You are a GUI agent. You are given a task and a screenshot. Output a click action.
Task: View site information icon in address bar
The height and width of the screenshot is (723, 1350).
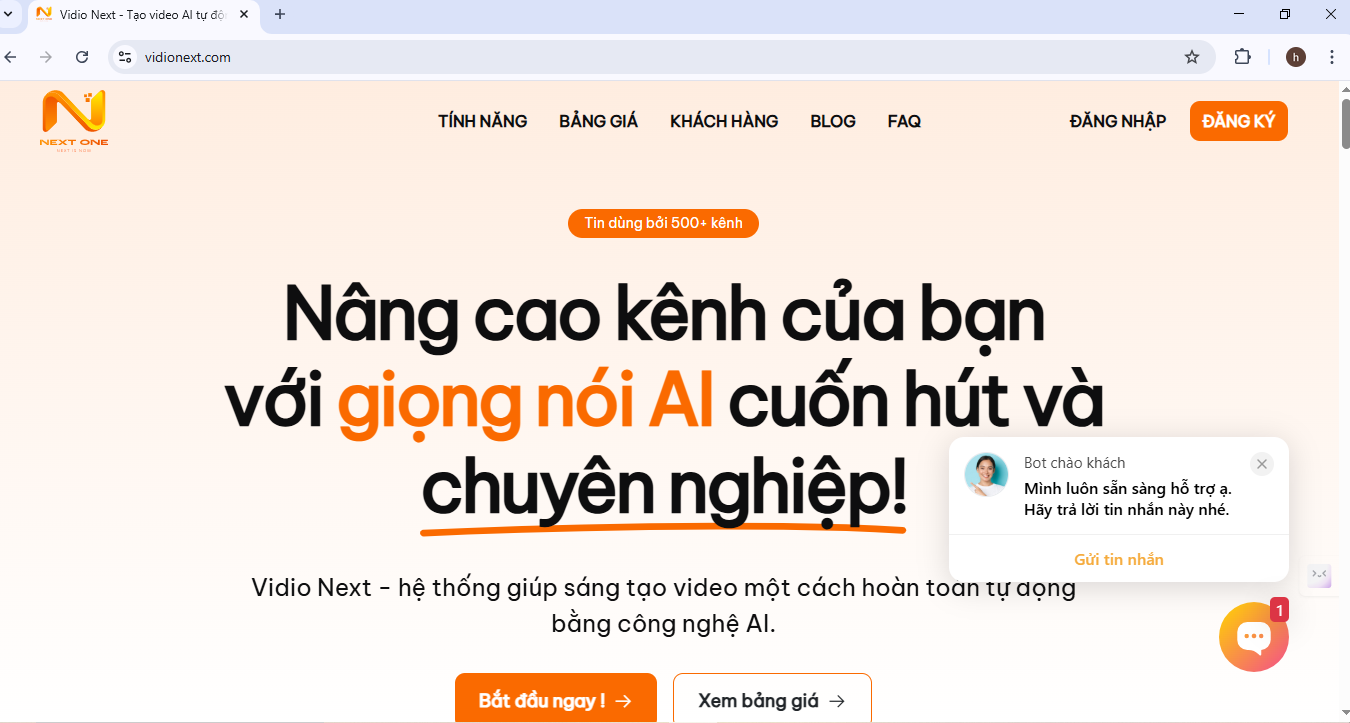pos(125,57)
